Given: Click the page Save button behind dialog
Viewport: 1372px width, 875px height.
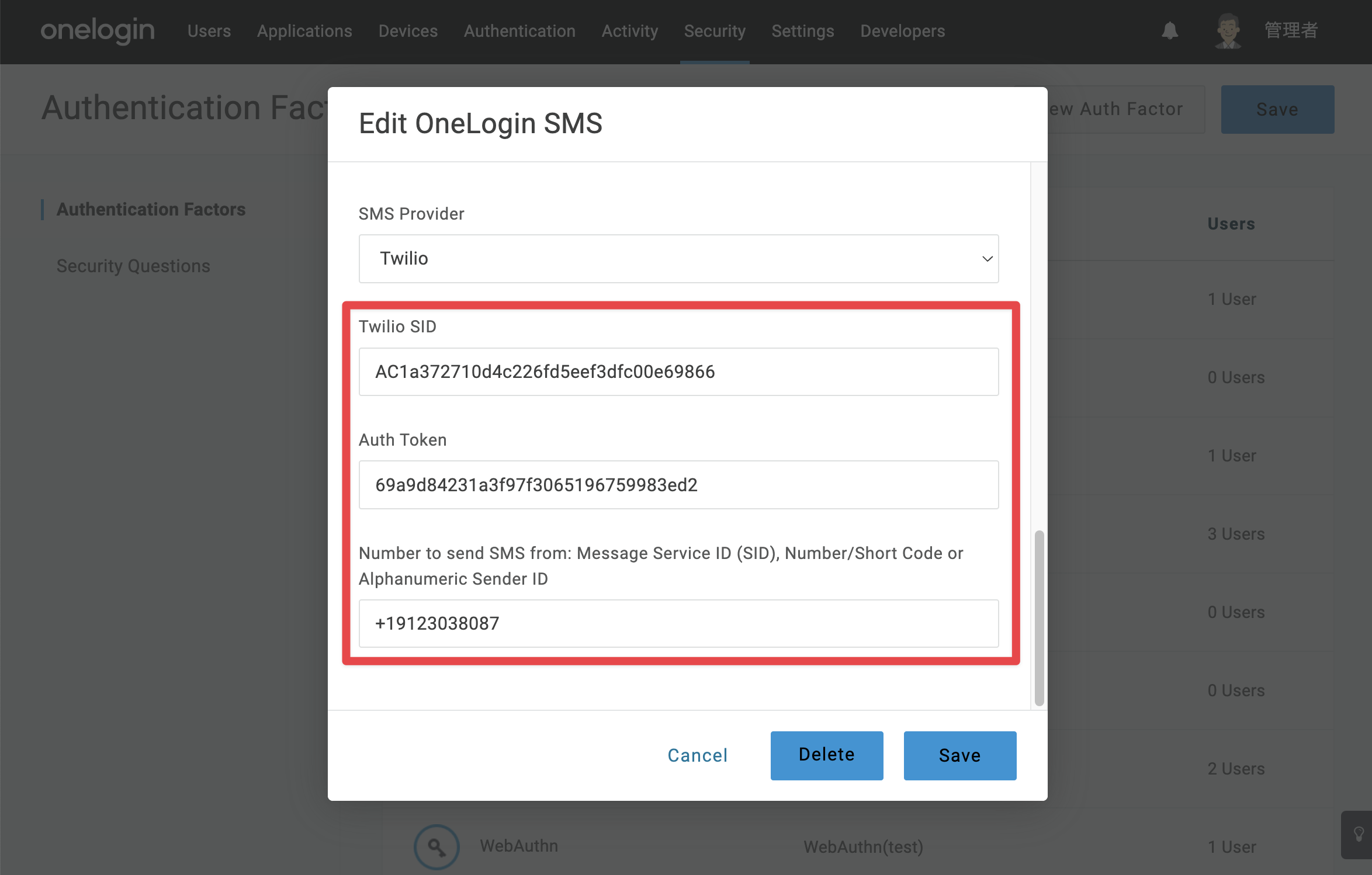Looking at the screenshot, I should tap(1277, 109).
